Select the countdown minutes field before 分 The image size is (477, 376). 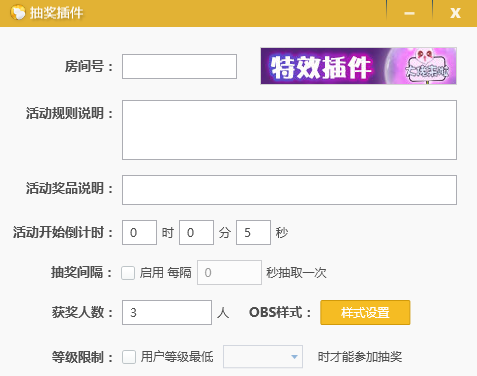pyautogui.click(x=196, y=232)
